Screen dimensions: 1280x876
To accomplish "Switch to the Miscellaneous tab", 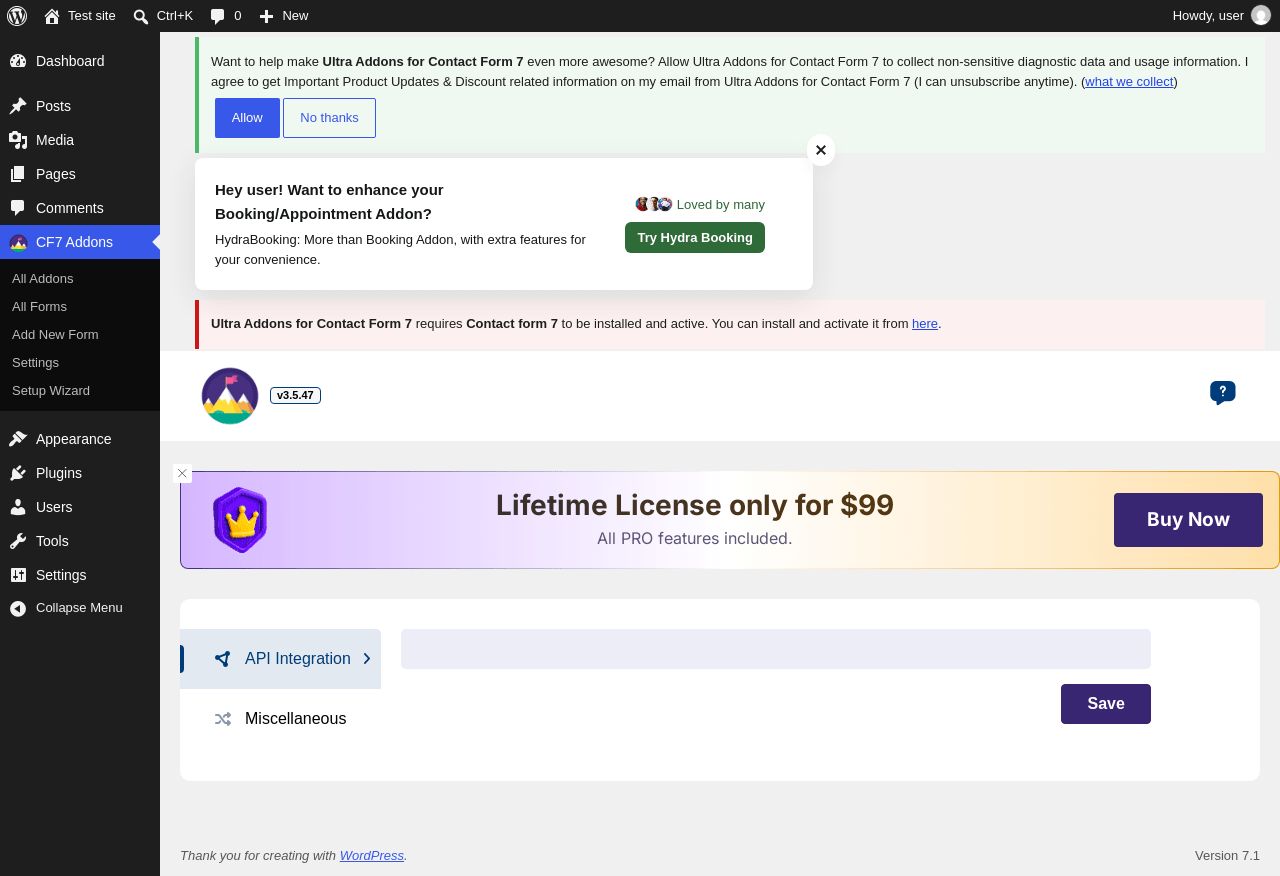I will [281, 719].
